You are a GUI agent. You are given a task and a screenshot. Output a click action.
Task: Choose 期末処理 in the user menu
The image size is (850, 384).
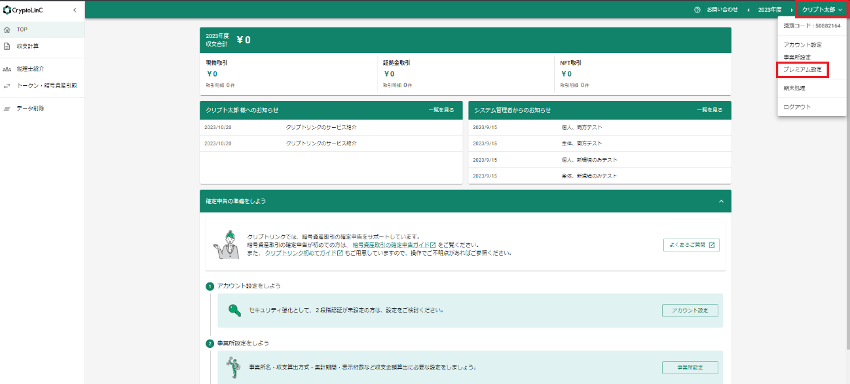pos(795,87)
